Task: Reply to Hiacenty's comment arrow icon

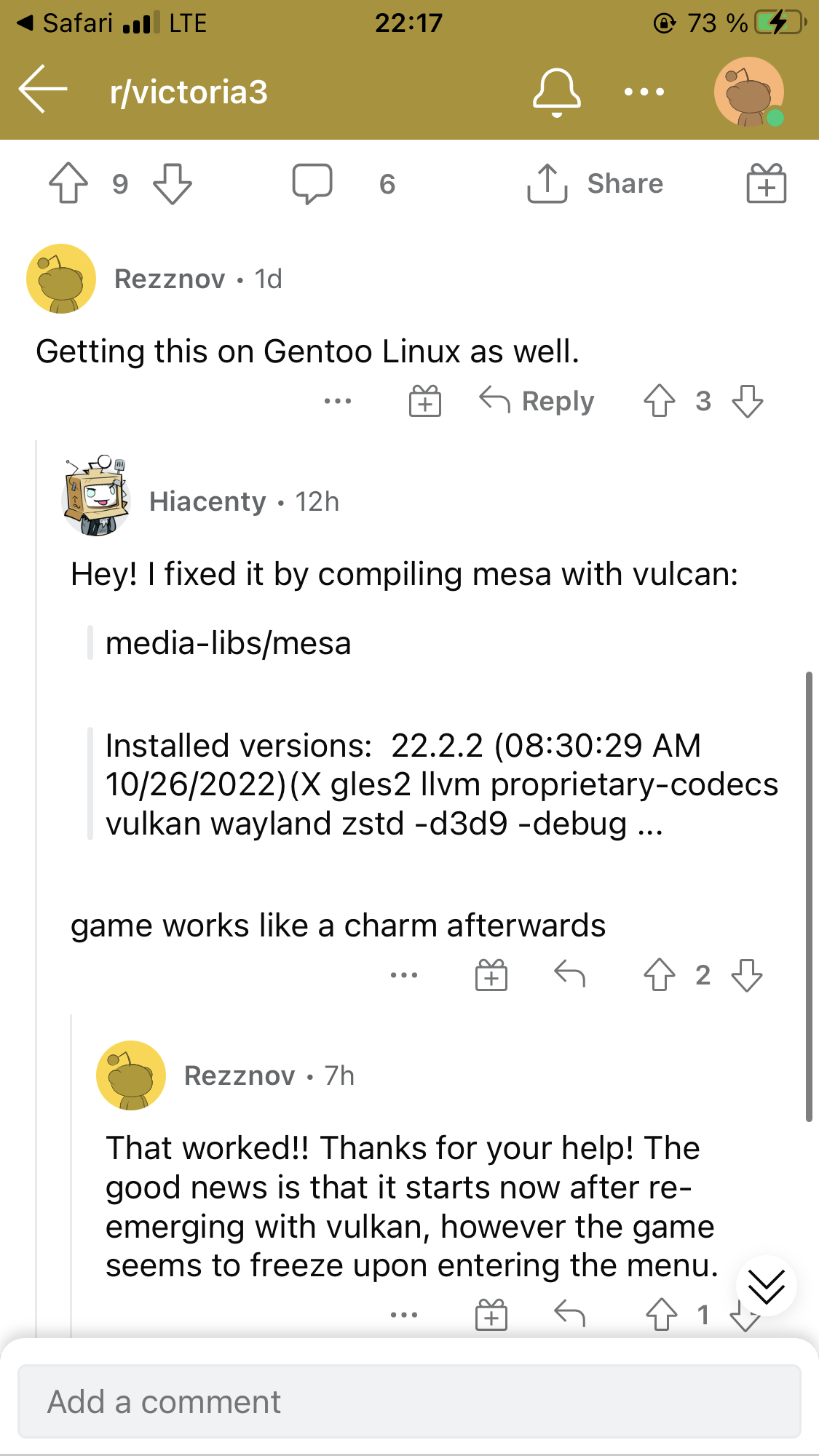Action: coord(569,974)
